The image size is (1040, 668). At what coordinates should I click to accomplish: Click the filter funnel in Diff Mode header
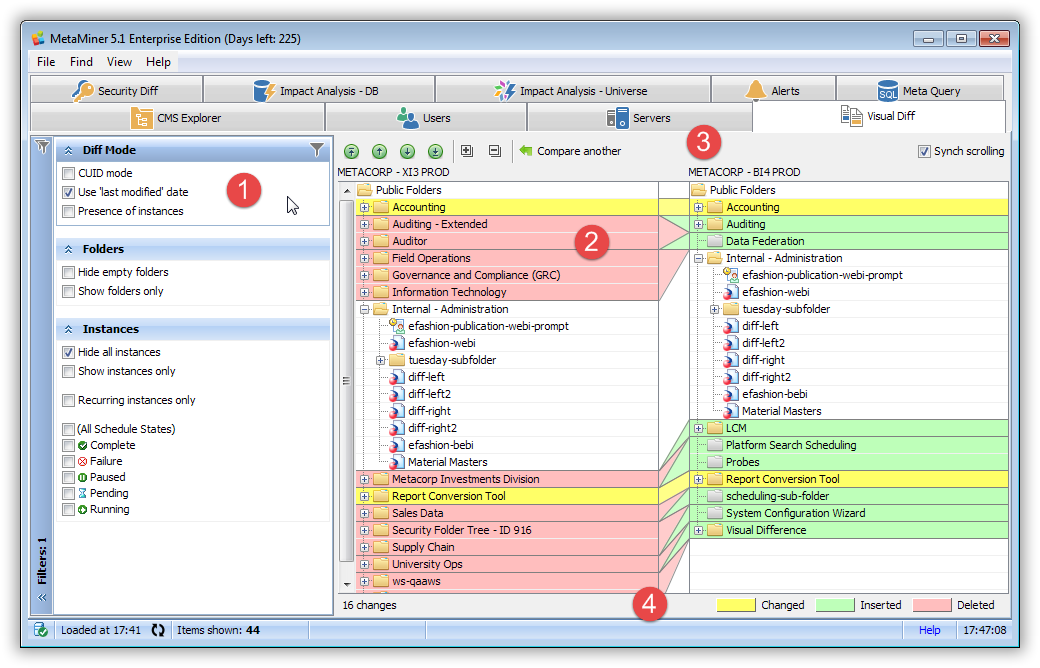tap(317, 150)
